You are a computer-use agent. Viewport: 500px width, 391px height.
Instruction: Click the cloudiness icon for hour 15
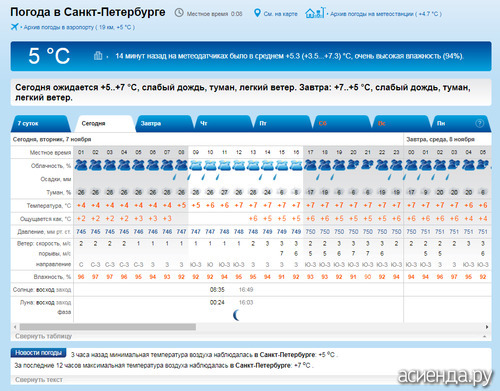coord(282,165)
